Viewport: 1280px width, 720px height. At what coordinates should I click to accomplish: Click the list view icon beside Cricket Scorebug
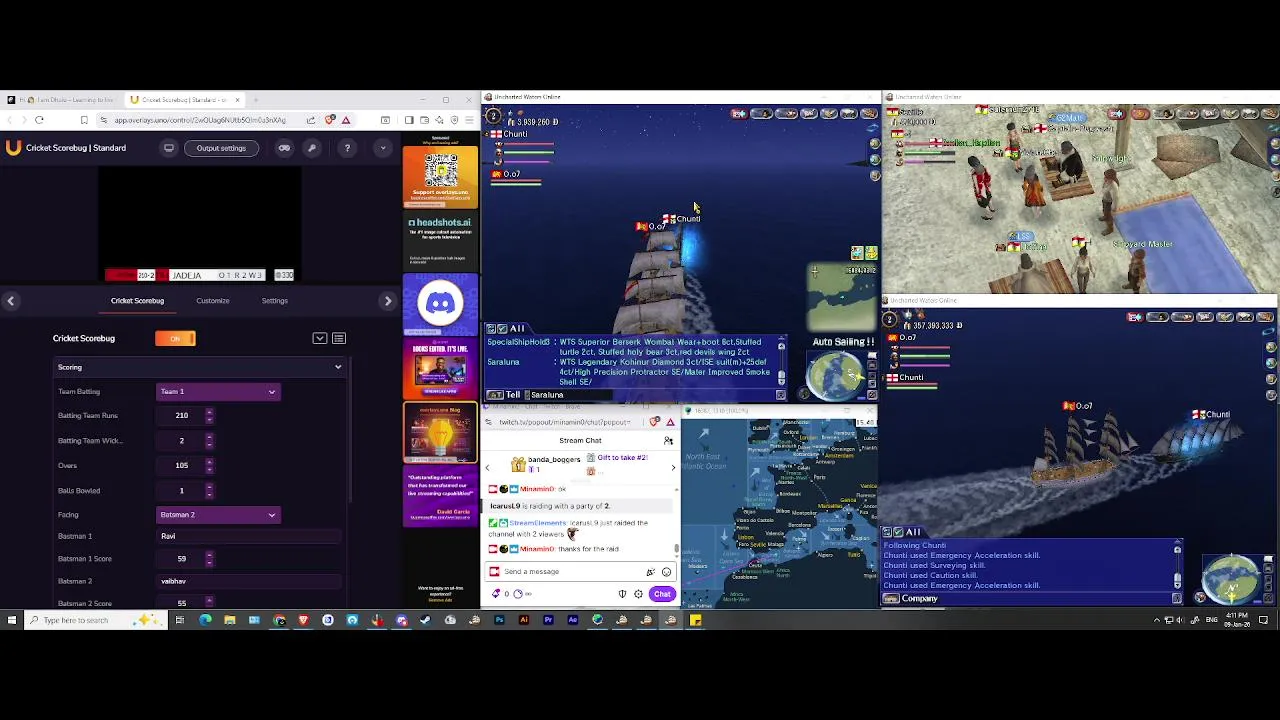tap(339, 338)
